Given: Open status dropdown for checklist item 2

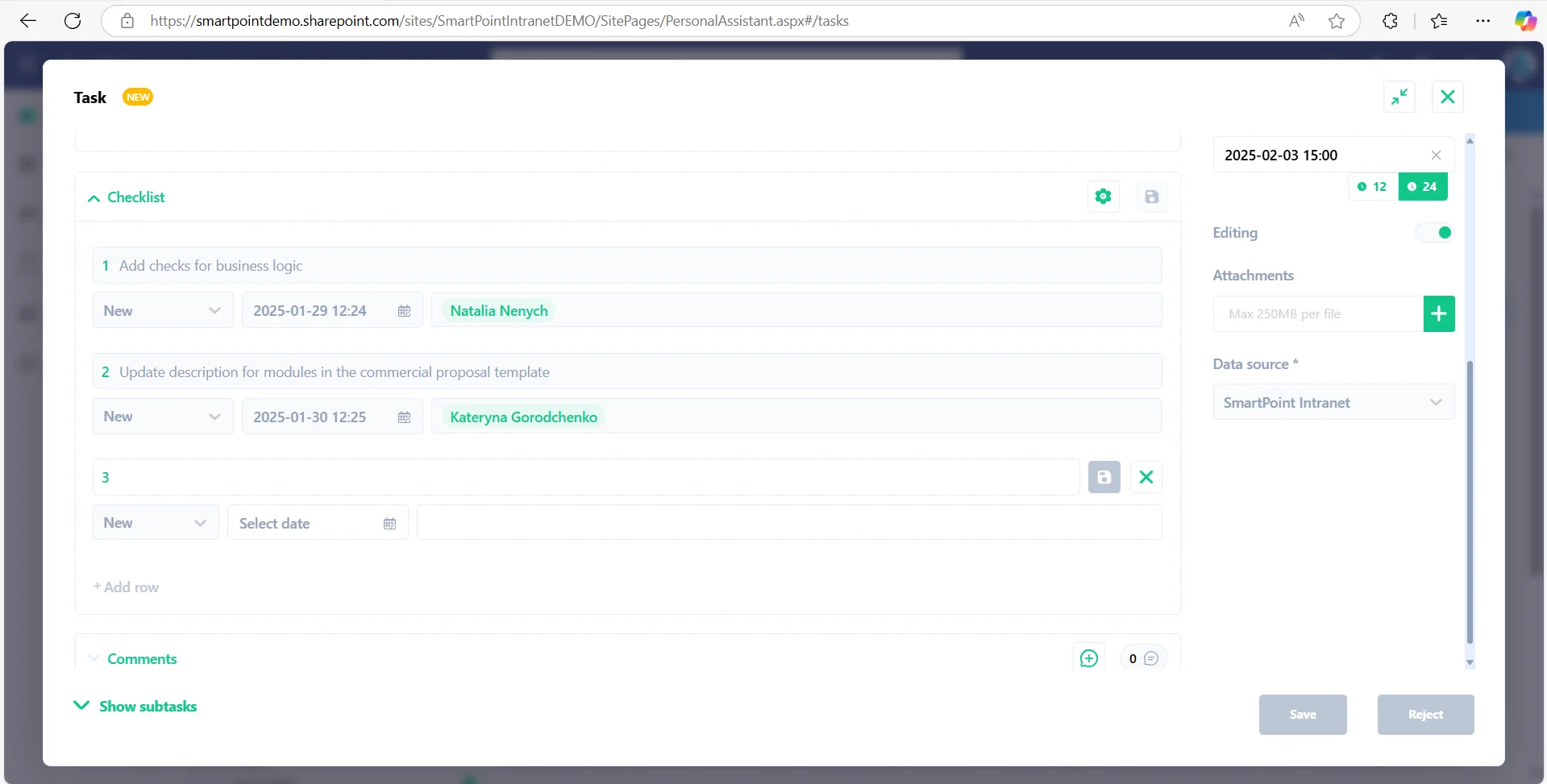Looking at the screenshot, I should point(163,417).
